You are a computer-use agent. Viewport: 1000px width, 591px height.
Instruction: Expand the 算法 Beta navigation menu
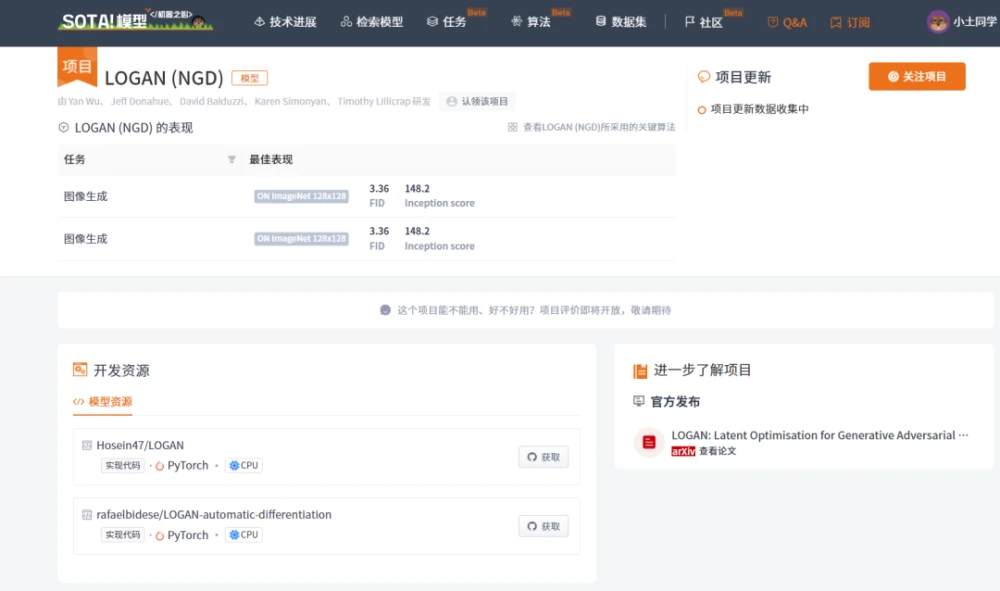(x=531, y=22)
